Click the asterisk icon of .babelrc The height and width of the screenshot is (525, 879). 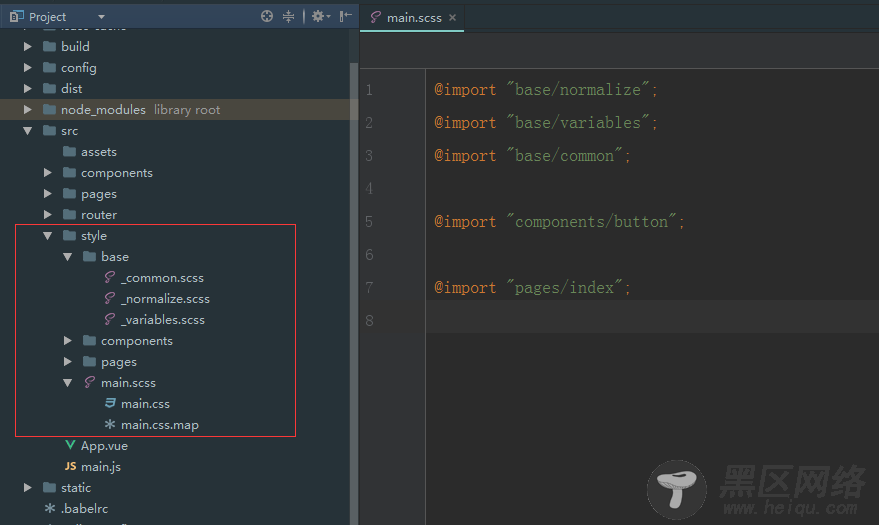tap(50, 508)
